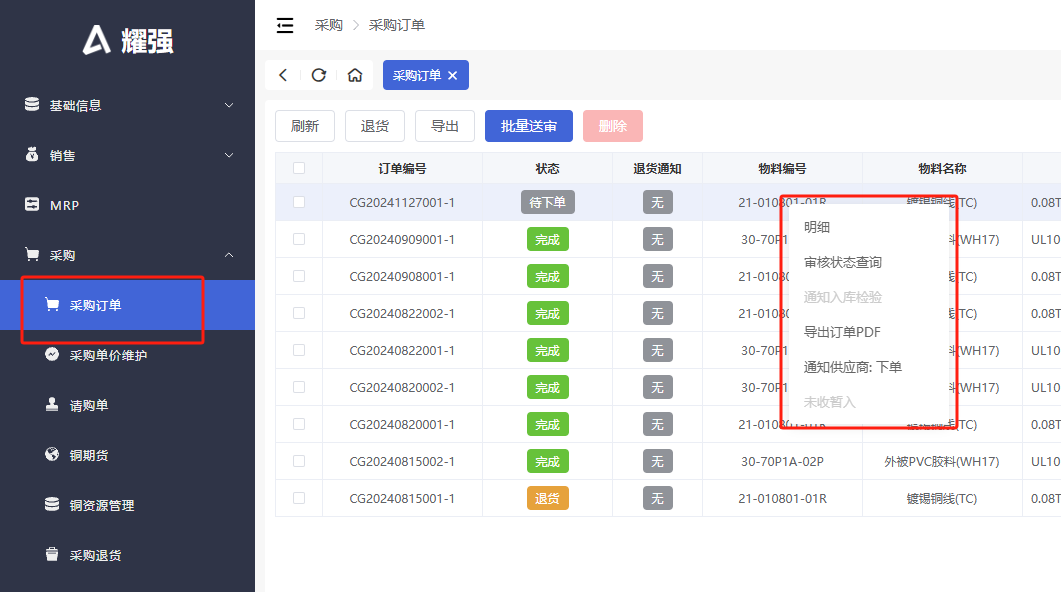Toggle the select-all header checkbox

coord(299,168)
